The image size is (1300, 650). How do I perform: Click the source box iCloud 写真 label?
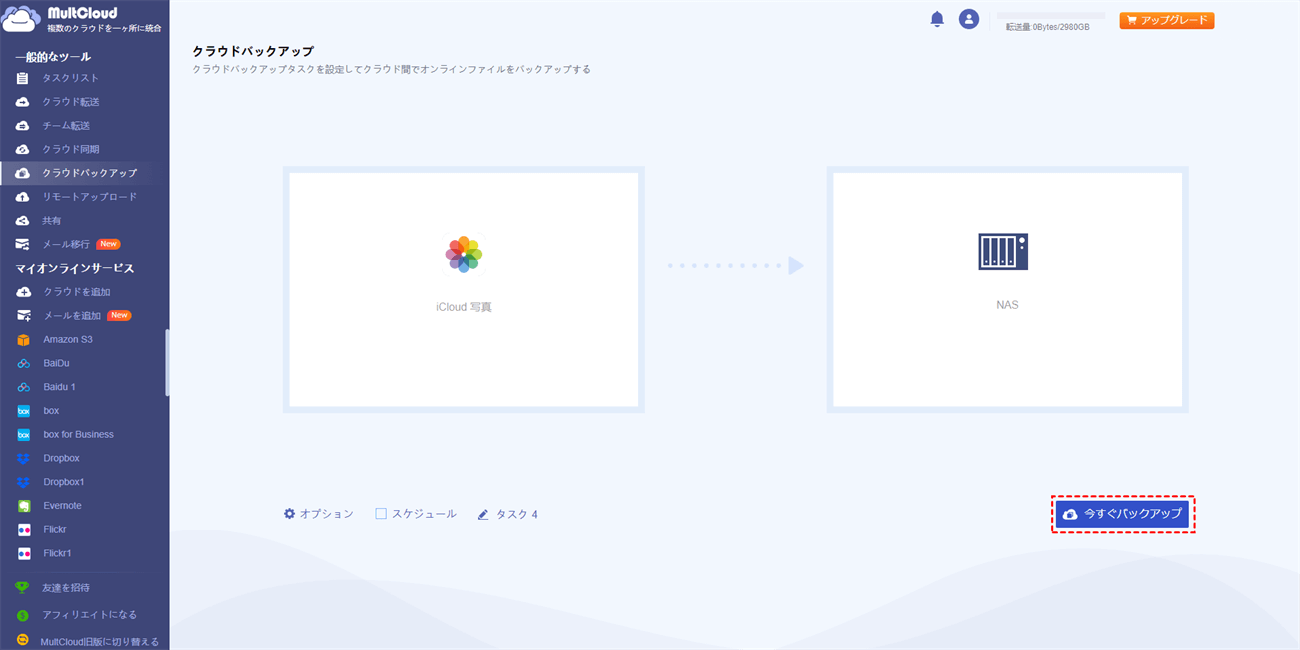464,307
